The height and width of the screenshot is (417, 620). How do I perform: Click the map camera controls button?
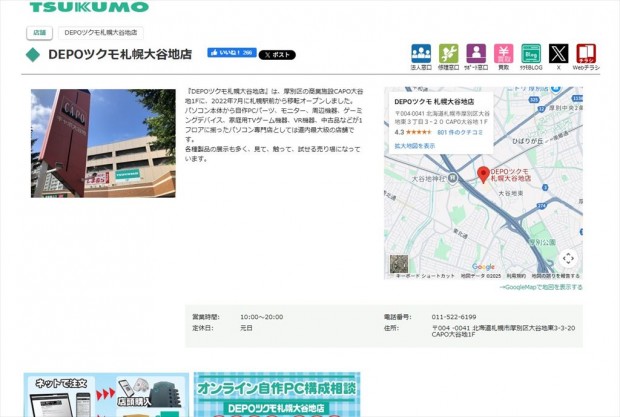[x=568, y=259]
